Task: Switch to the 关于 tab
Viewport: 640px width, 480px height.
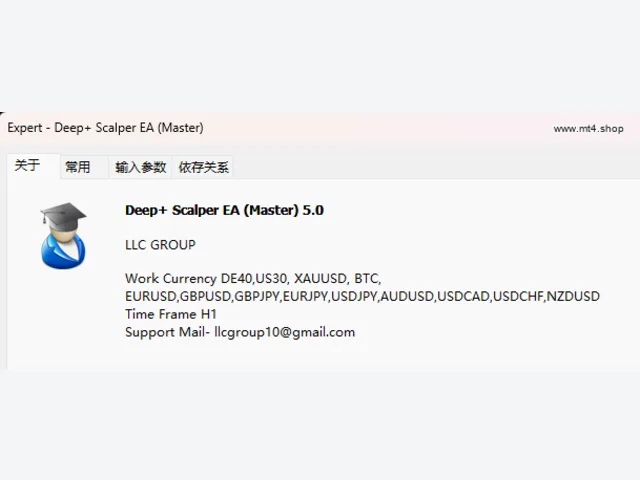Action: pyautogui.click(x=33, y=166)
